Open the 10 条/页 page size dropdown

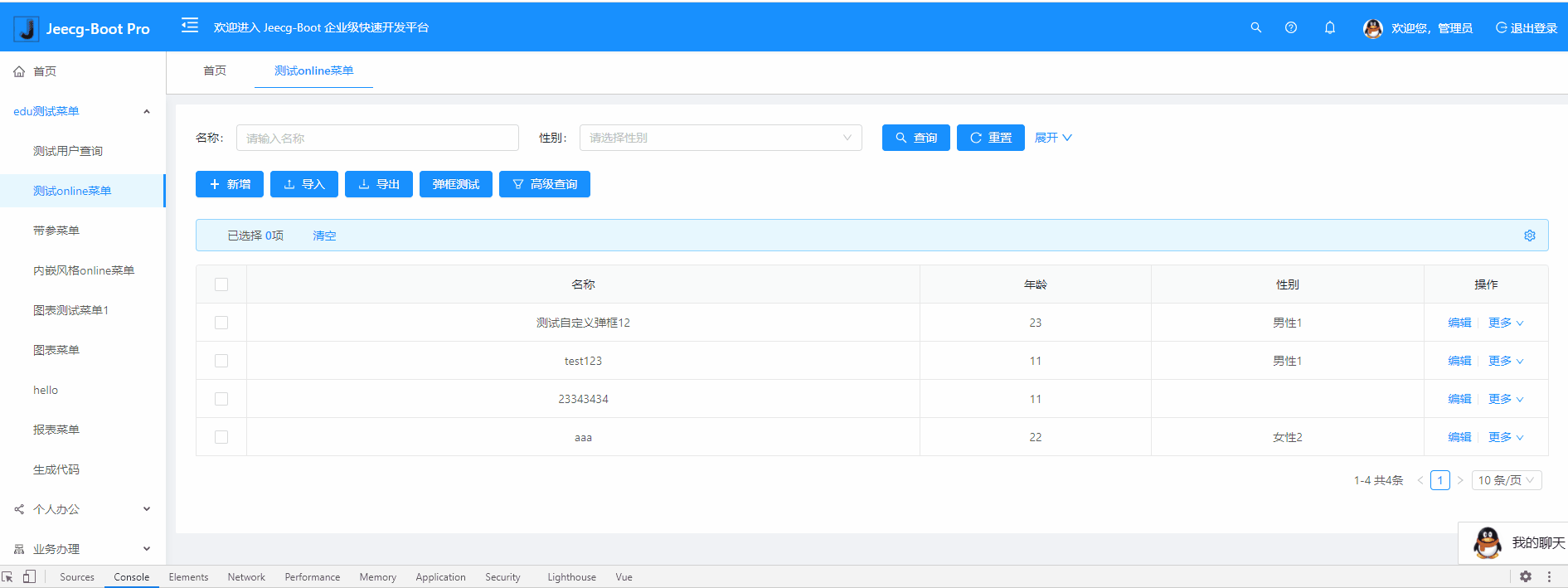pyautogui.click(x=1506, y=480)
